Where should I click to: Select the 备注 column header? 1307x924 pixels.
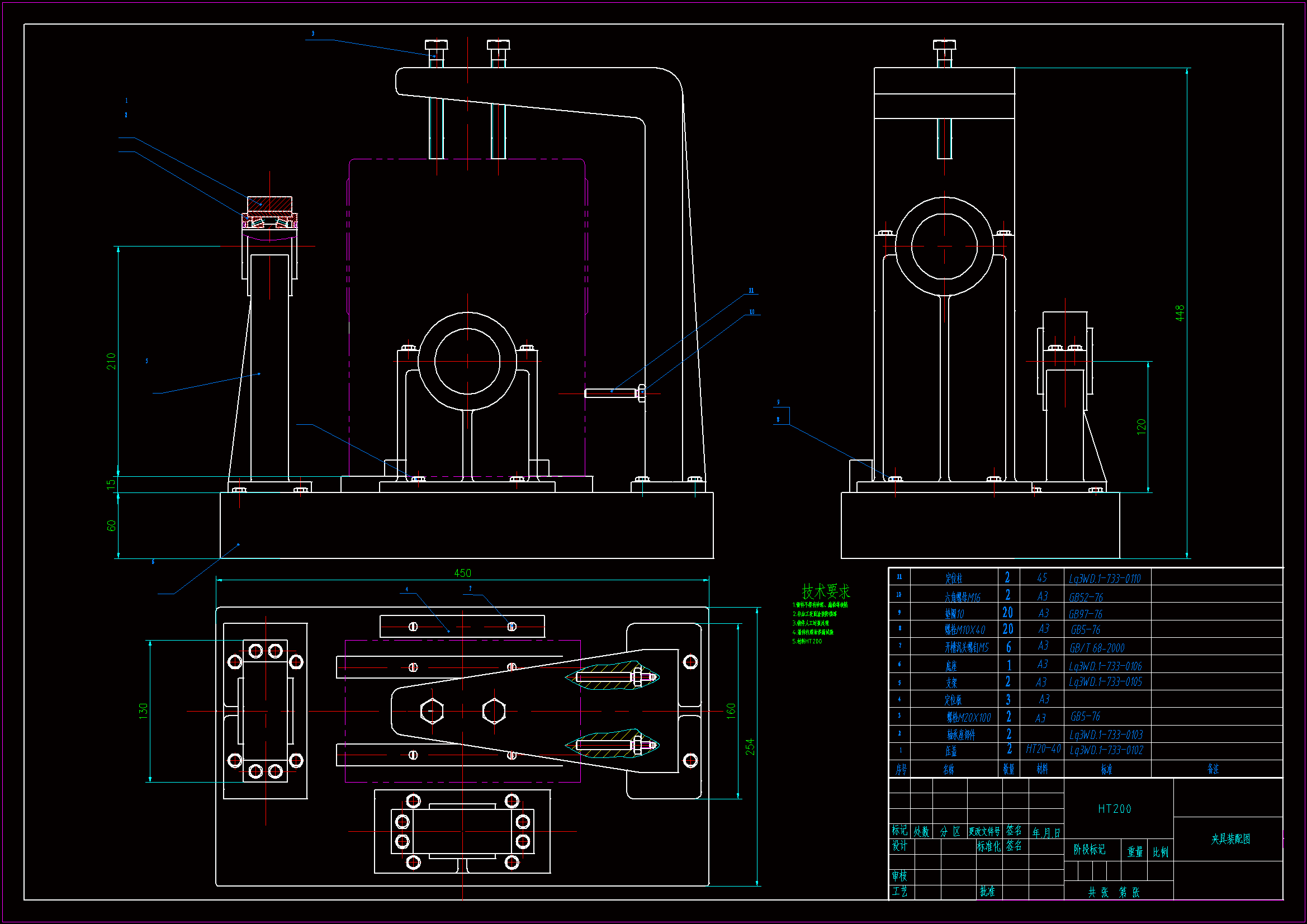coord(1213,769)
